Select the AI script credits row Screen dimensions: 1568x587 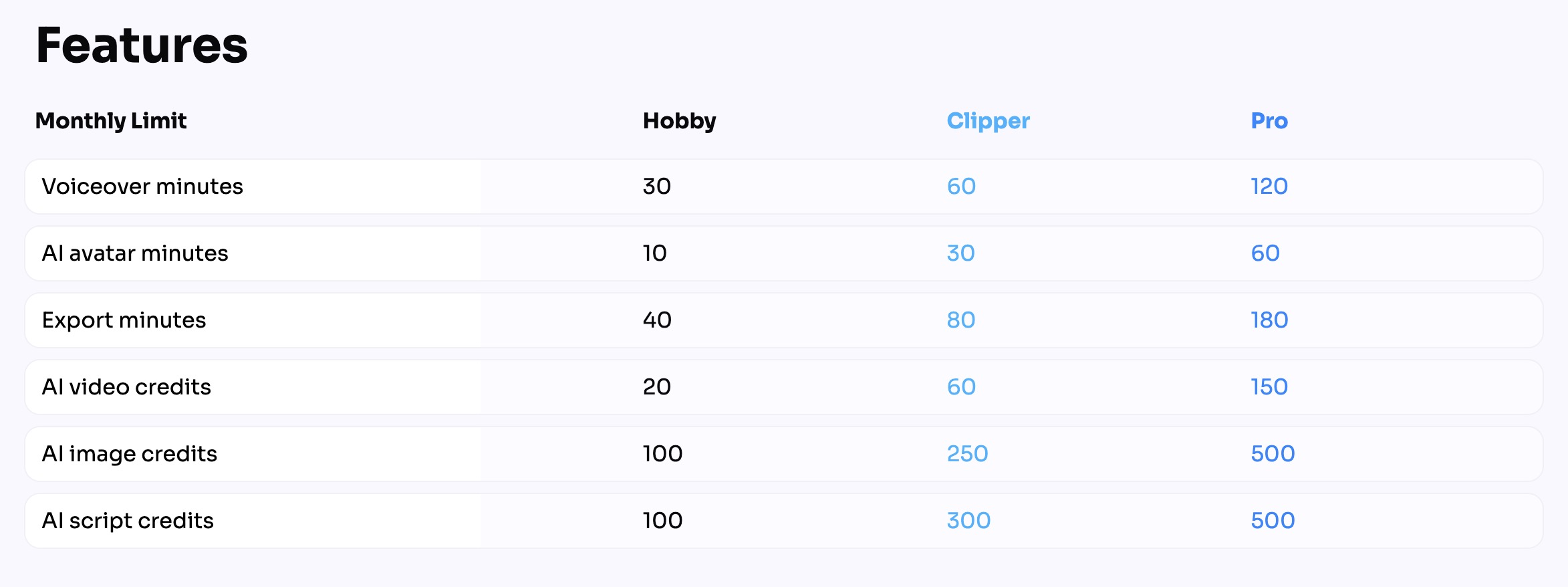pos(784,521)
